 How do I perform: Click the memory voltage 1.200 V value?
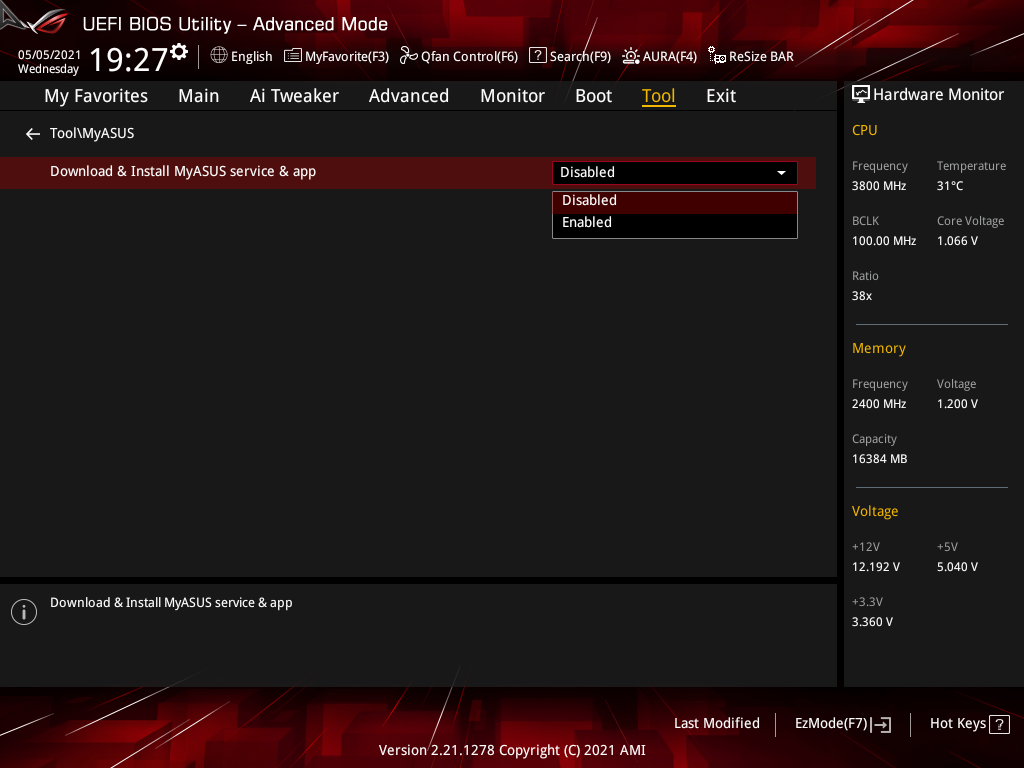click(957, 404)
